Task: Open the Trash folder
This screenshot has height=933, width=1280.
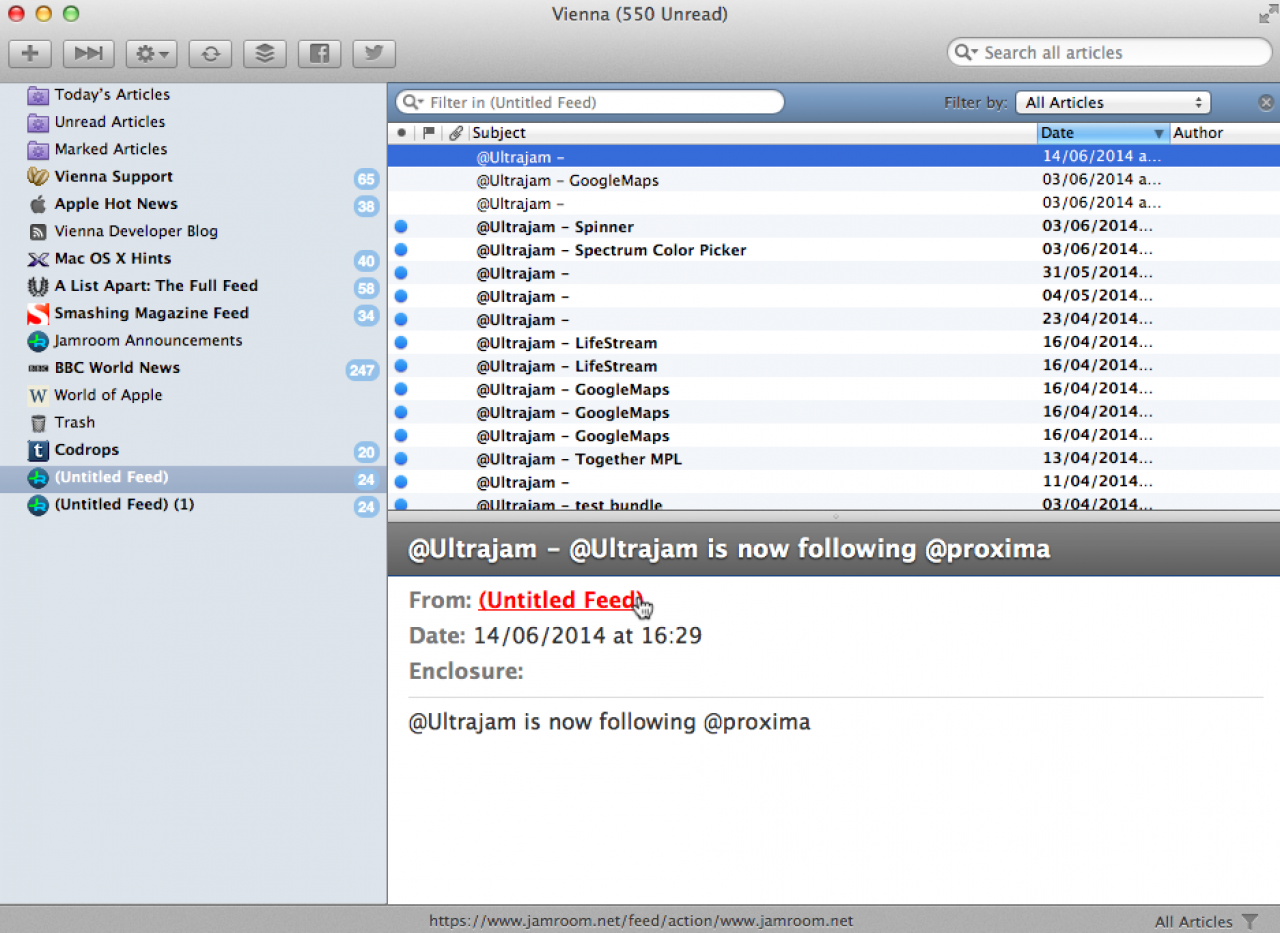Action: (x=75, y=423)
